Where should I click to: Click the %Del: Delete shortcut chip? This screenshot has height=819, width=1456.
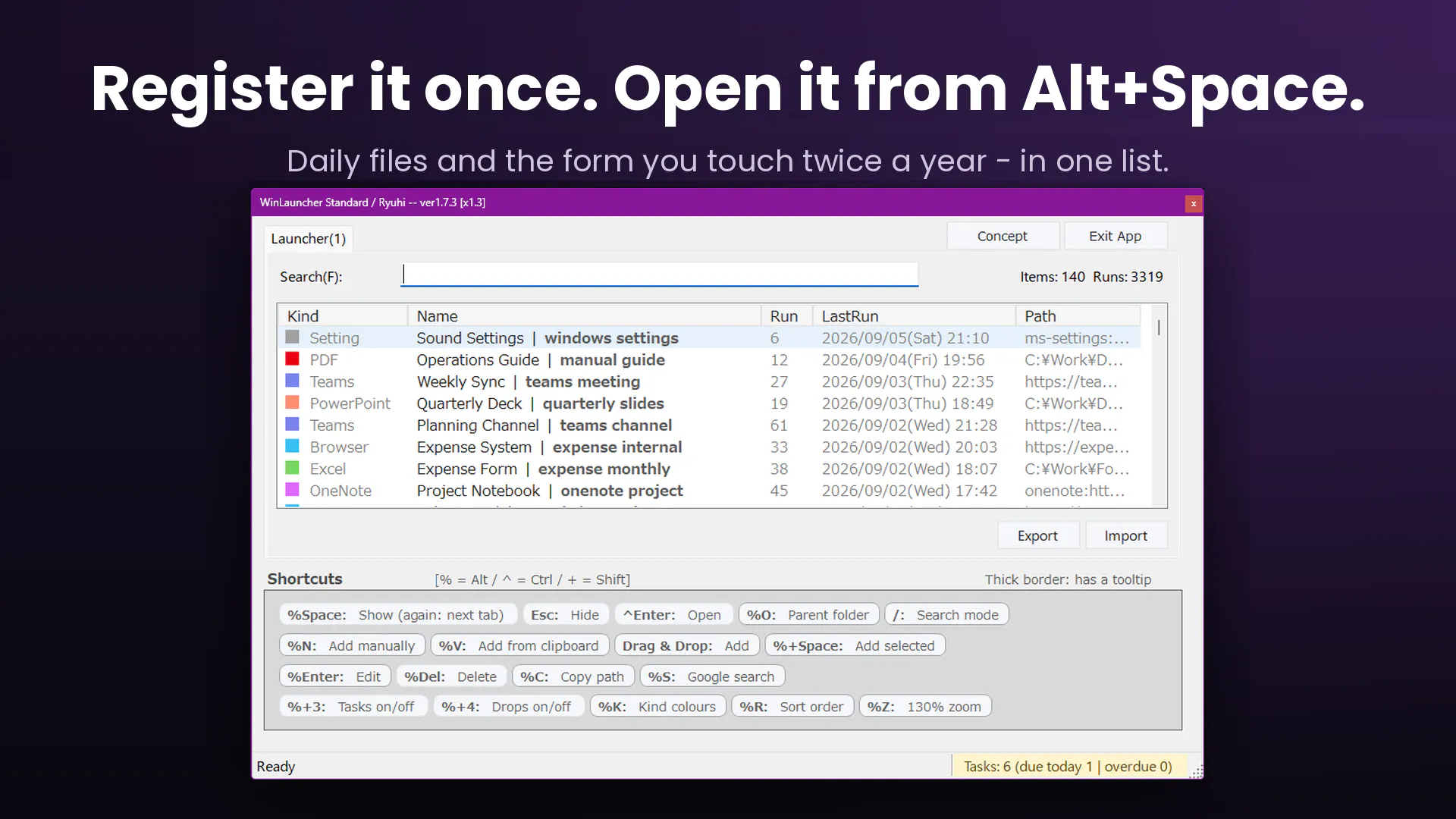click(451, 676)
